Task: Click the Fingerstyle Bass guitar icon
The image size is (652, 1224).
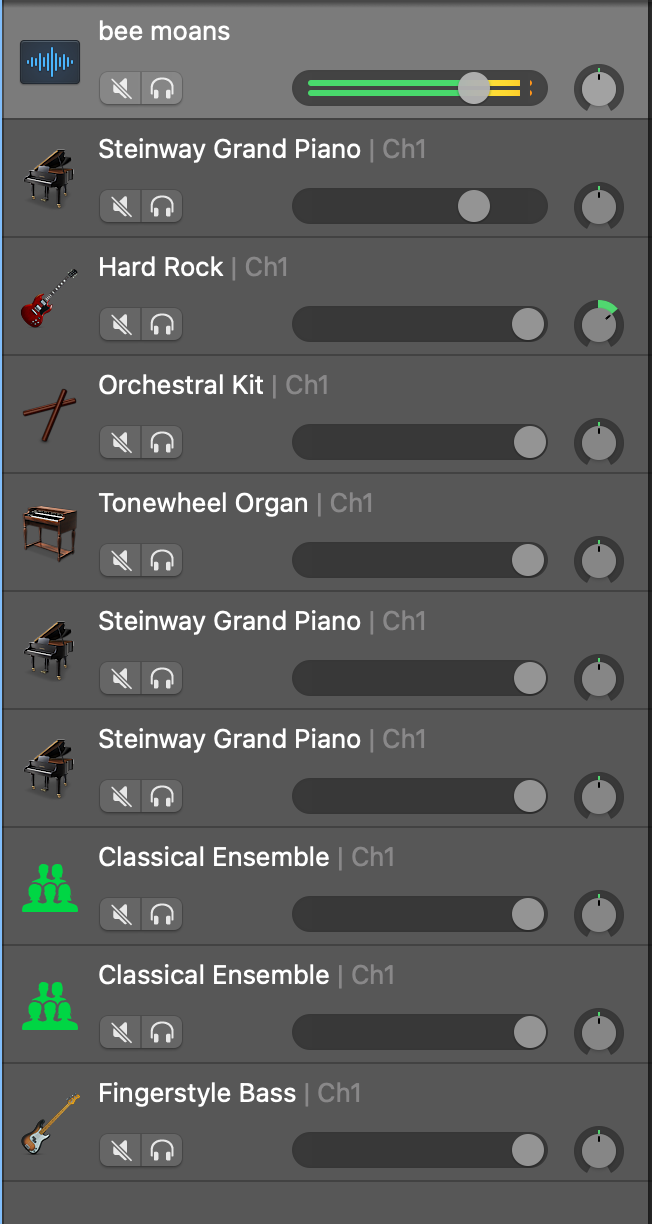Action: 49,1123
